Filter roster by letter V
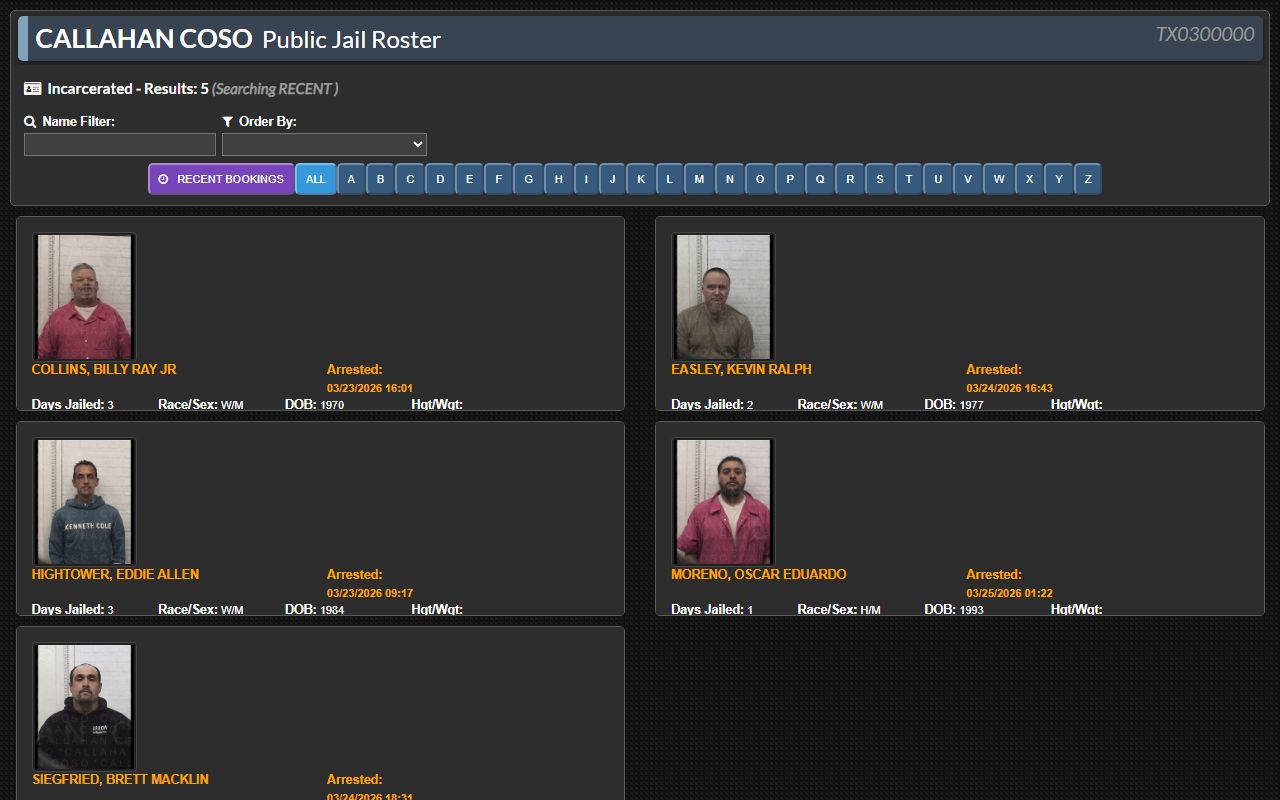Viewport: 1280px width, 800px height. 968,179
